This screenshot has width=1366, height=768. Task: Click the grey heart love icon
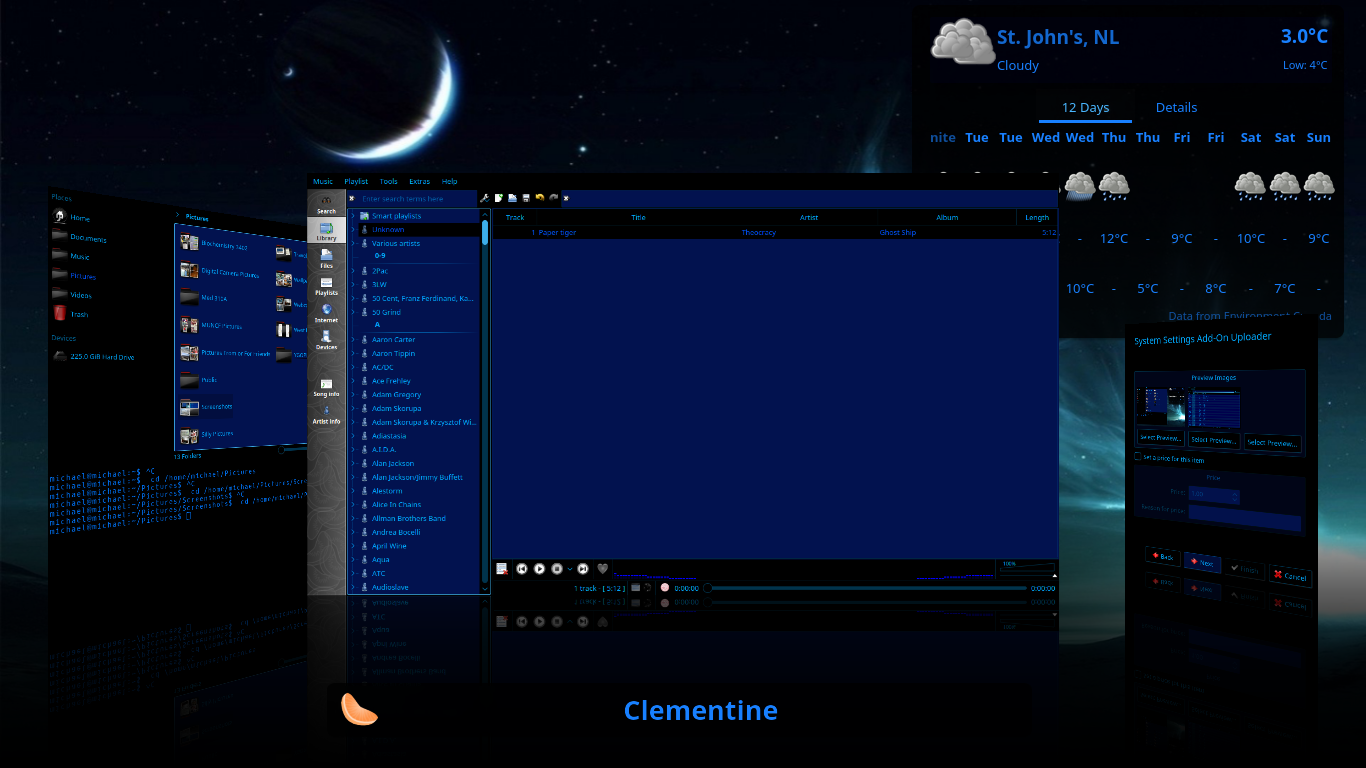point(602,568)
